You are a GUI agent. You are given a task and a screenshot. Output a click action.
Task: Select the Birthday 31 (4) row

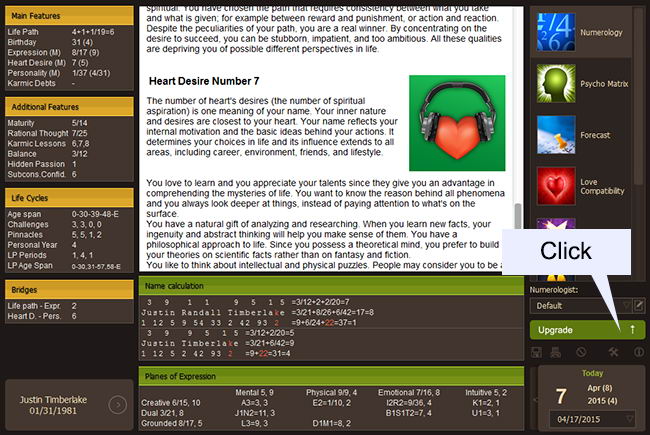(69, 42)
